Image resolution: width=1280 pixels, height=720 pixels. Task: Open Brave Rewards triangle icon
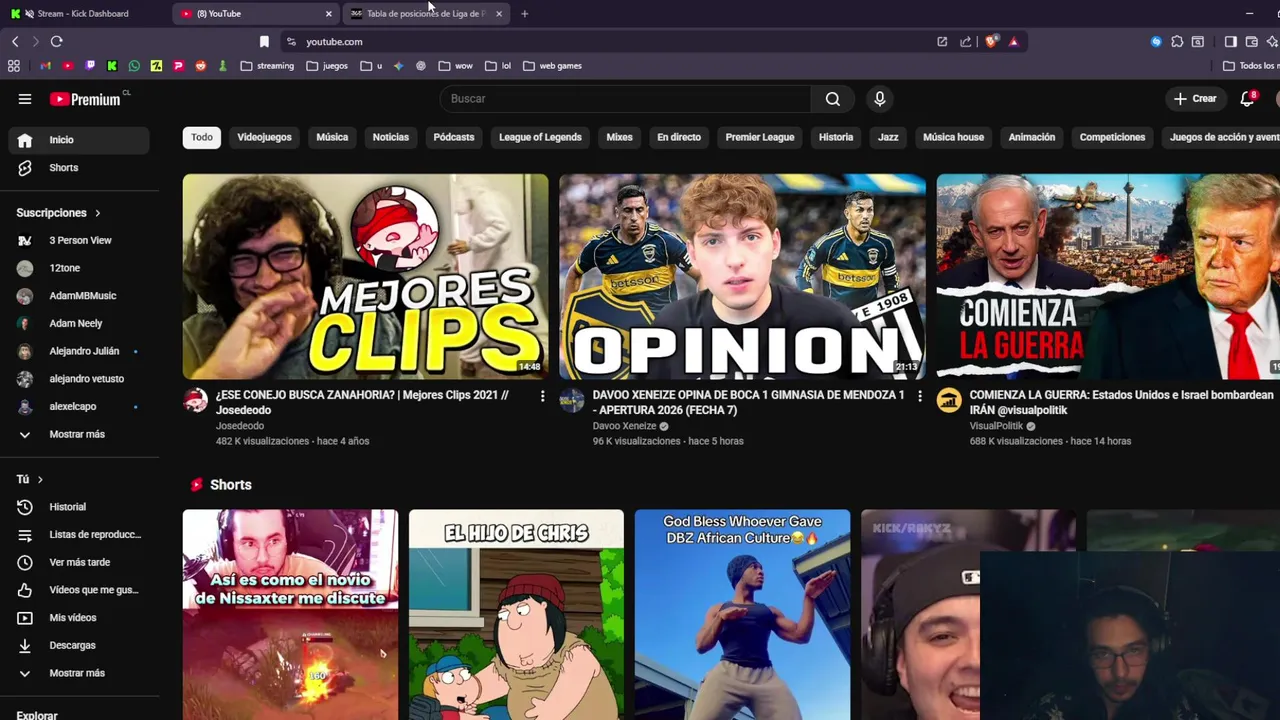coord(1014,42)
